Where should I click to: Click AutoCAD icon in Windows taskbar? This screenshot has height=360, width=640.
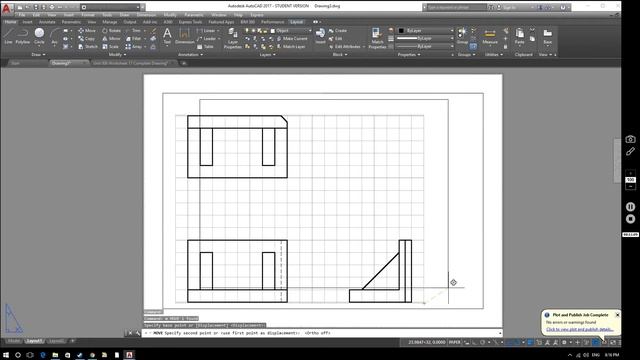pos(129,355)
